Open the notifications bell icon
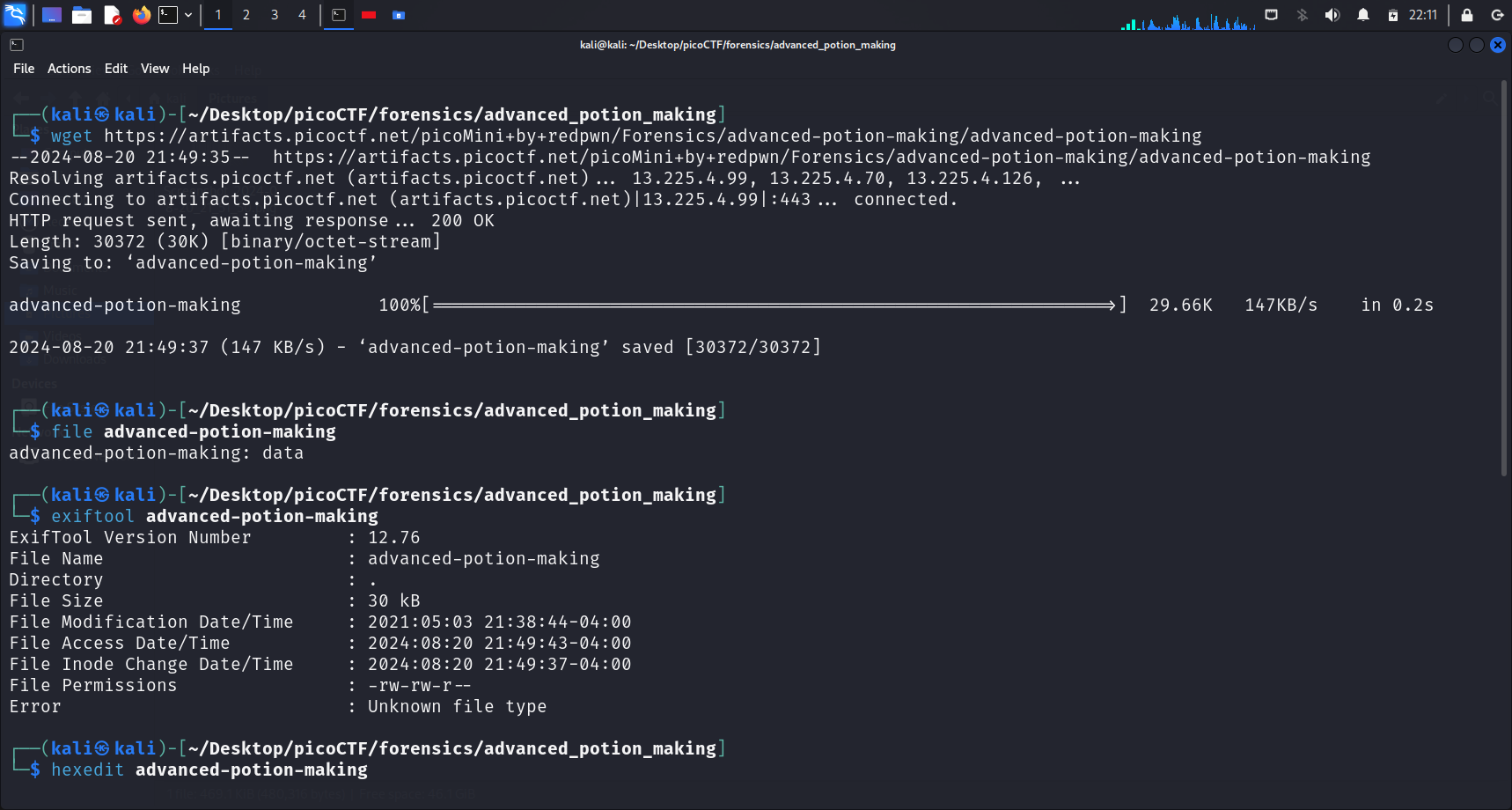 (x=1362, y=15)
